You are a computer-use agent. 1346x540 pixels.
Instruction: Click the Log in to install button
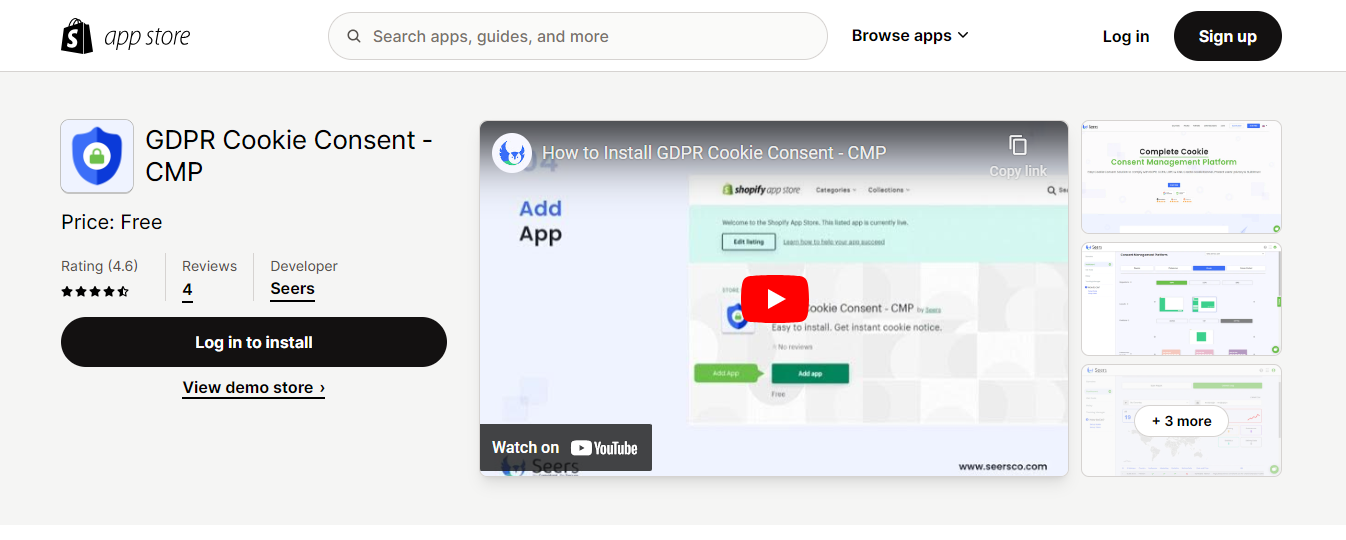coord(254,342)
